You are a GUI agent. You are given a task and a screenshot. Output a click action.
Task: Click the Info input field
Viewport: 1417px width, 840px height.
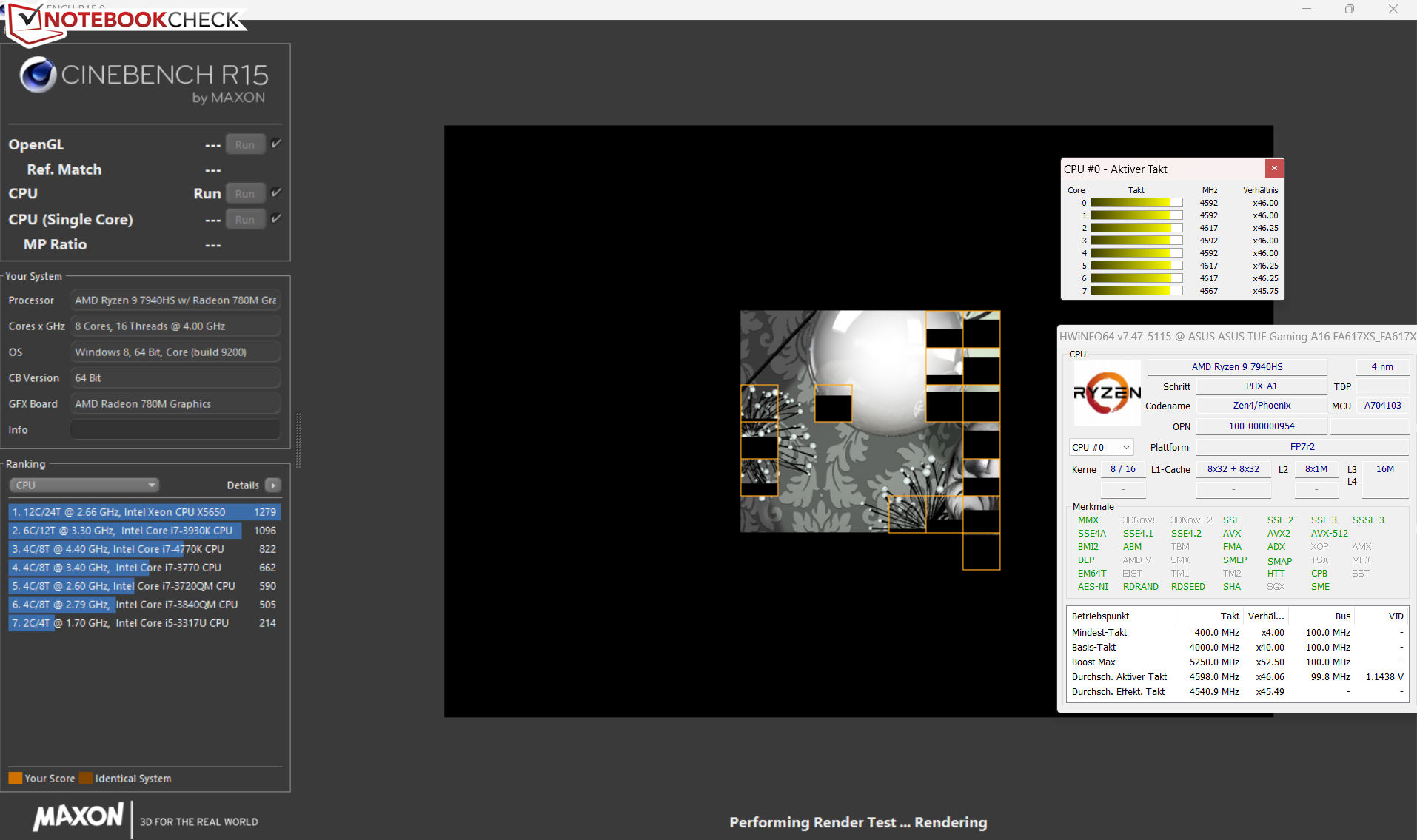[175, 430]
